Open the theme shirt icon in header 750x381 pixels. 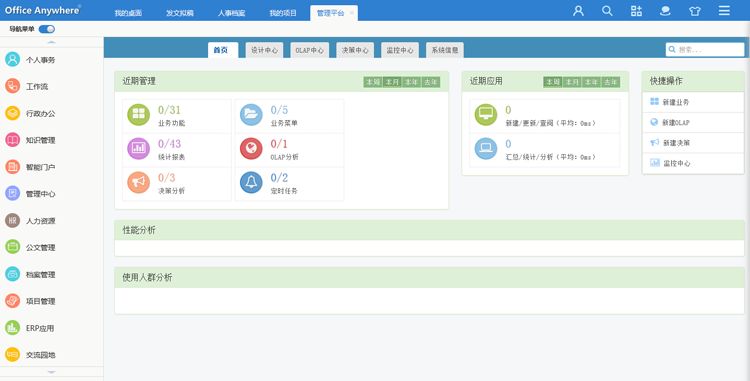click(695, 11)
